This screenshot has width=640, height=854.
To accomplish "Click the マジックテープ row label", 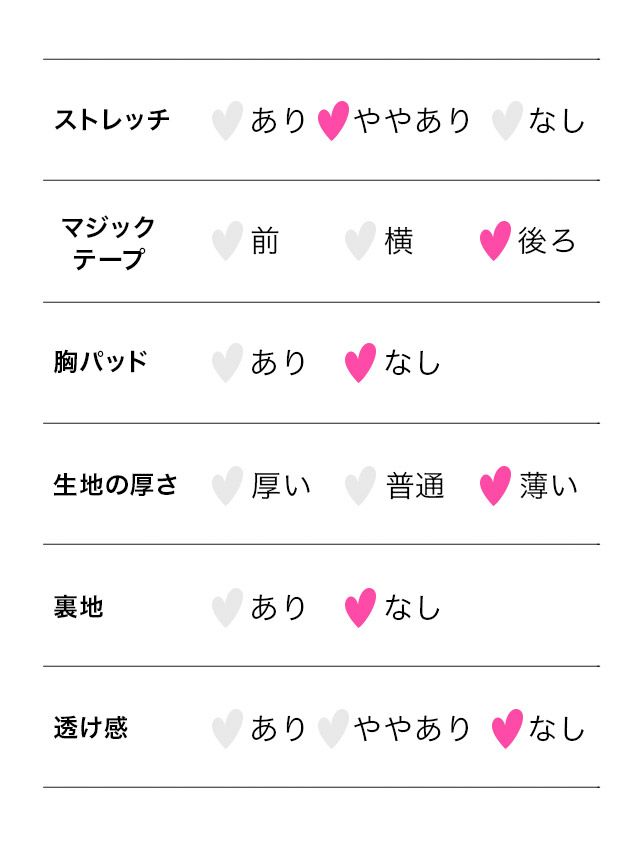I will (109, 242).
